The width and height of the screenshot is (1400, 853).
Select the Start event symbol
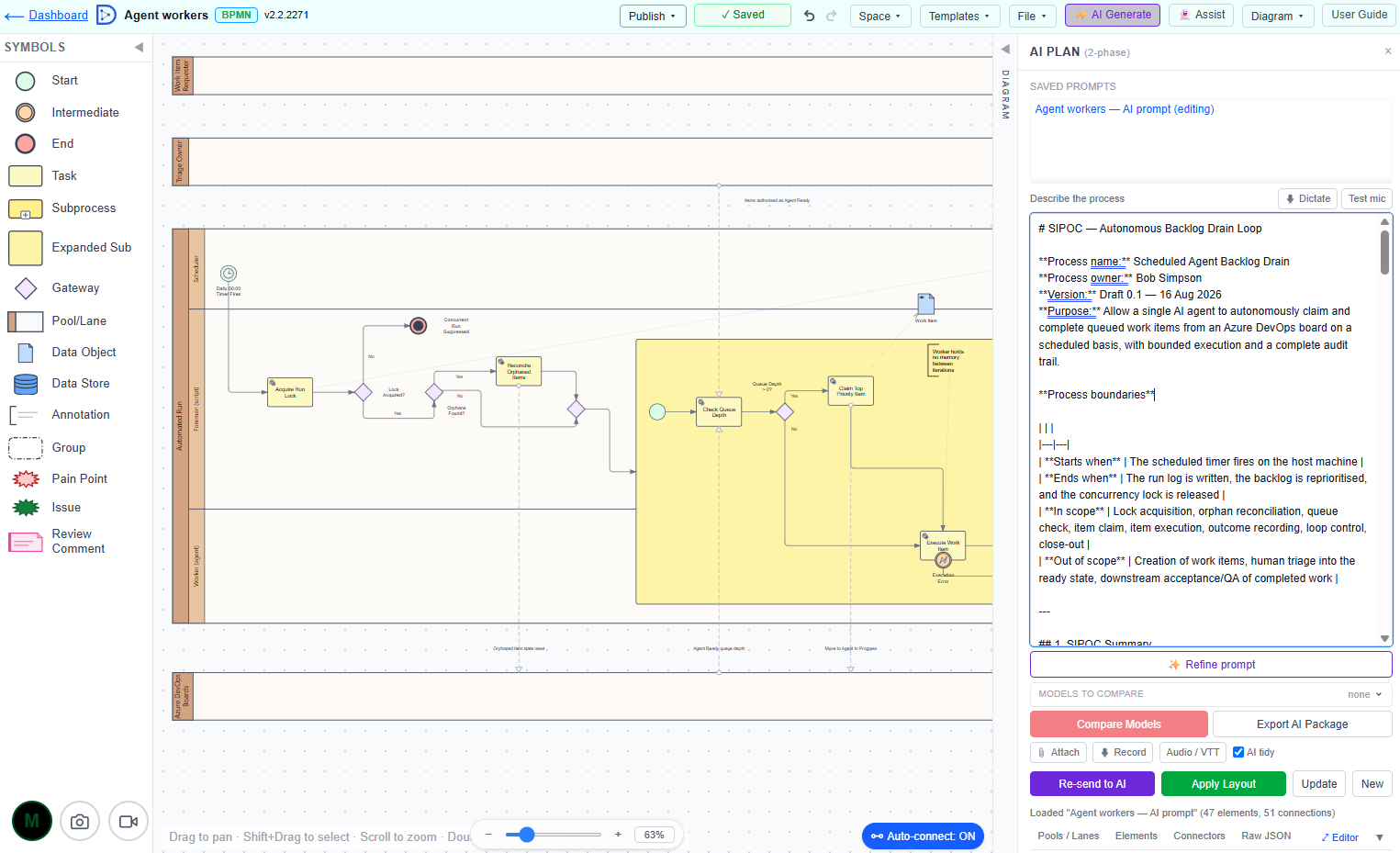pyautogui.click(x=26, y=81)
